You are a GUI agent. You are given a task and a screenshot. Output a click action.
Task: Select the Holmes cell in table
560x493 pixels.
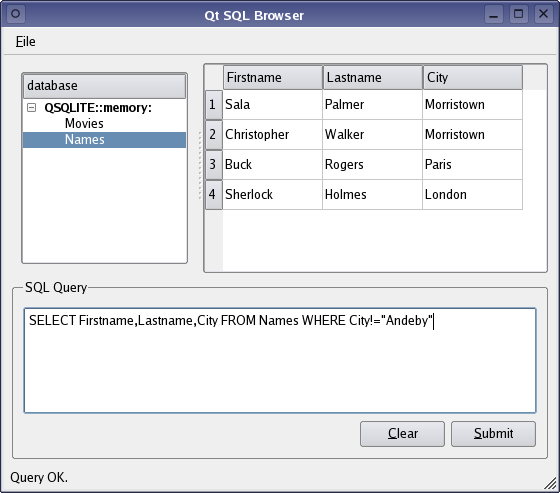pyautogui.click(x=372, y=195)
